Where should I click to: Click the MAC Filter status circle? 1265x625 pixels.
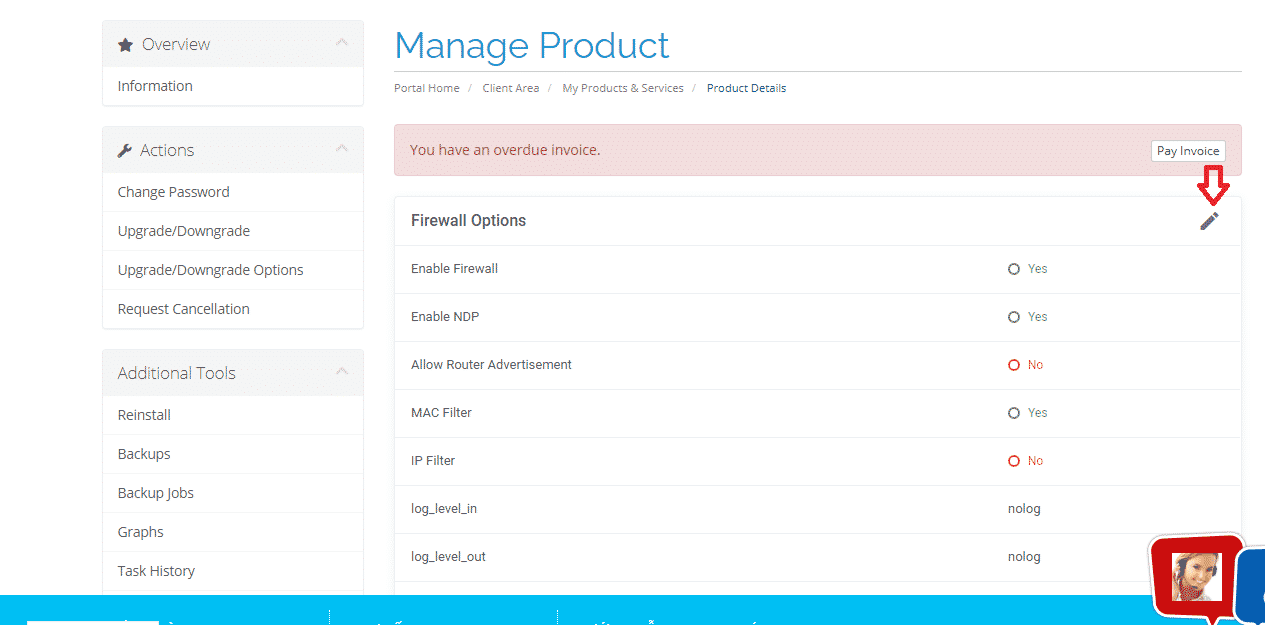(1014, 413)
